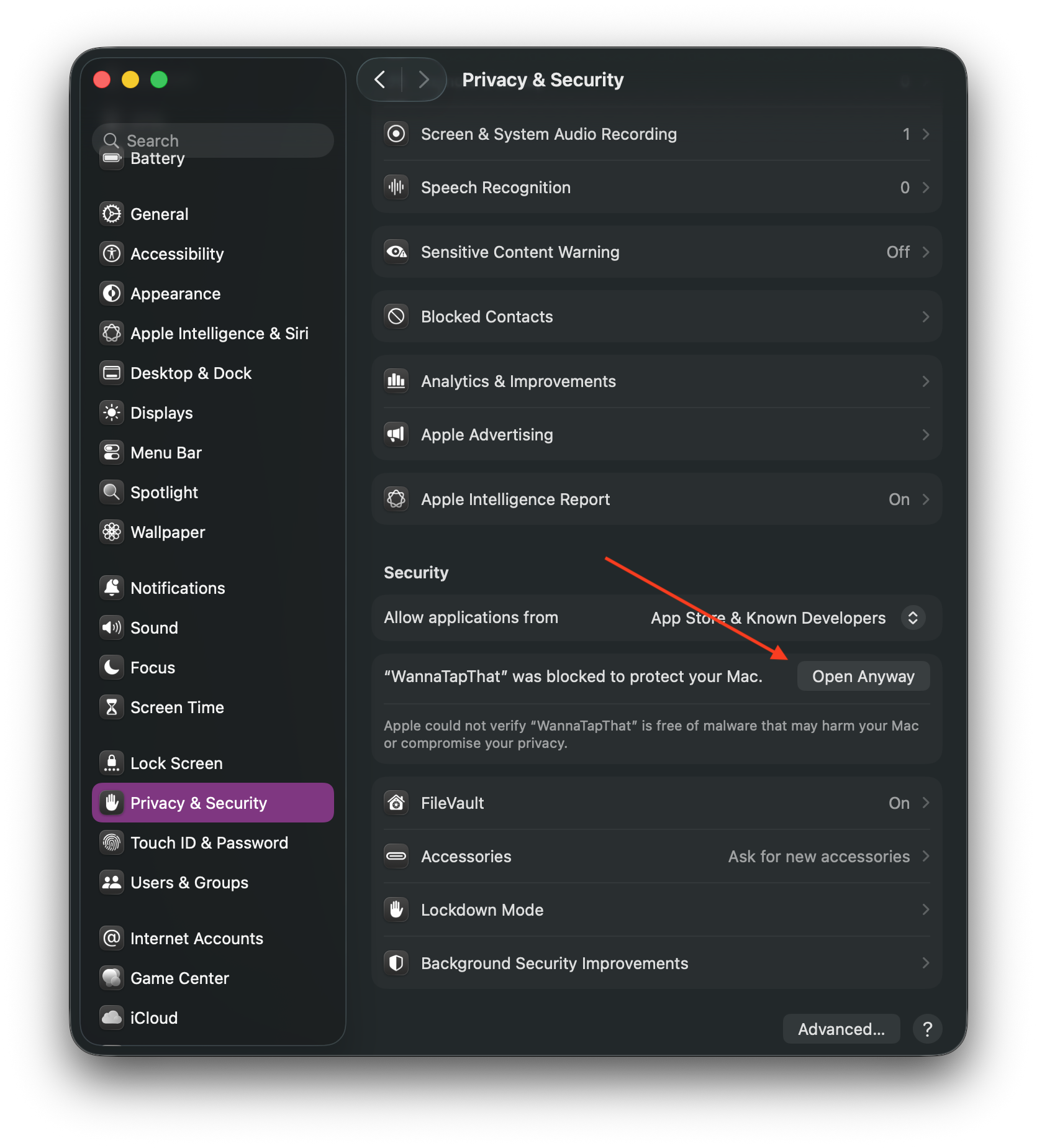Image resolution: width=1037 pixels, height=1148 pixels.
Task: Click the Focus moon icon
Action: pyautogui.click(x=112, y=667)
